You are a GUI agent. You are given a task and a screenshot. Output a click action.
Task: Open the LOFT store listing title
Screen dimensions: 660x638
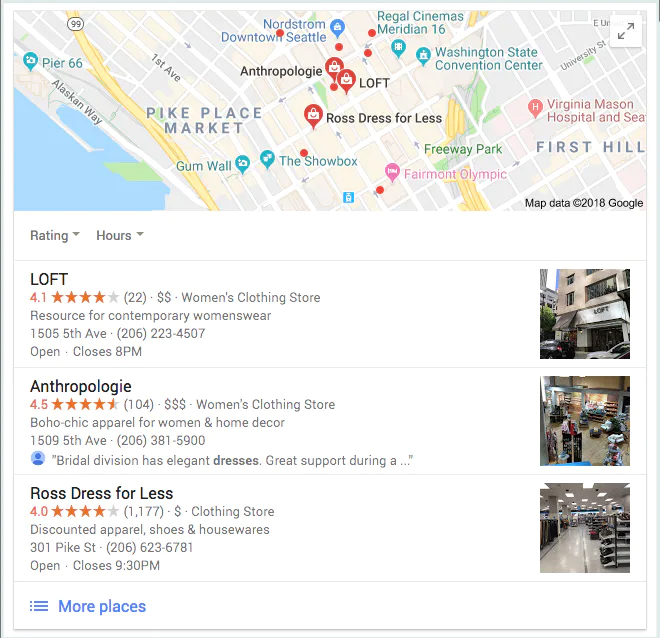pyautogui.click(x=49, y=279)
